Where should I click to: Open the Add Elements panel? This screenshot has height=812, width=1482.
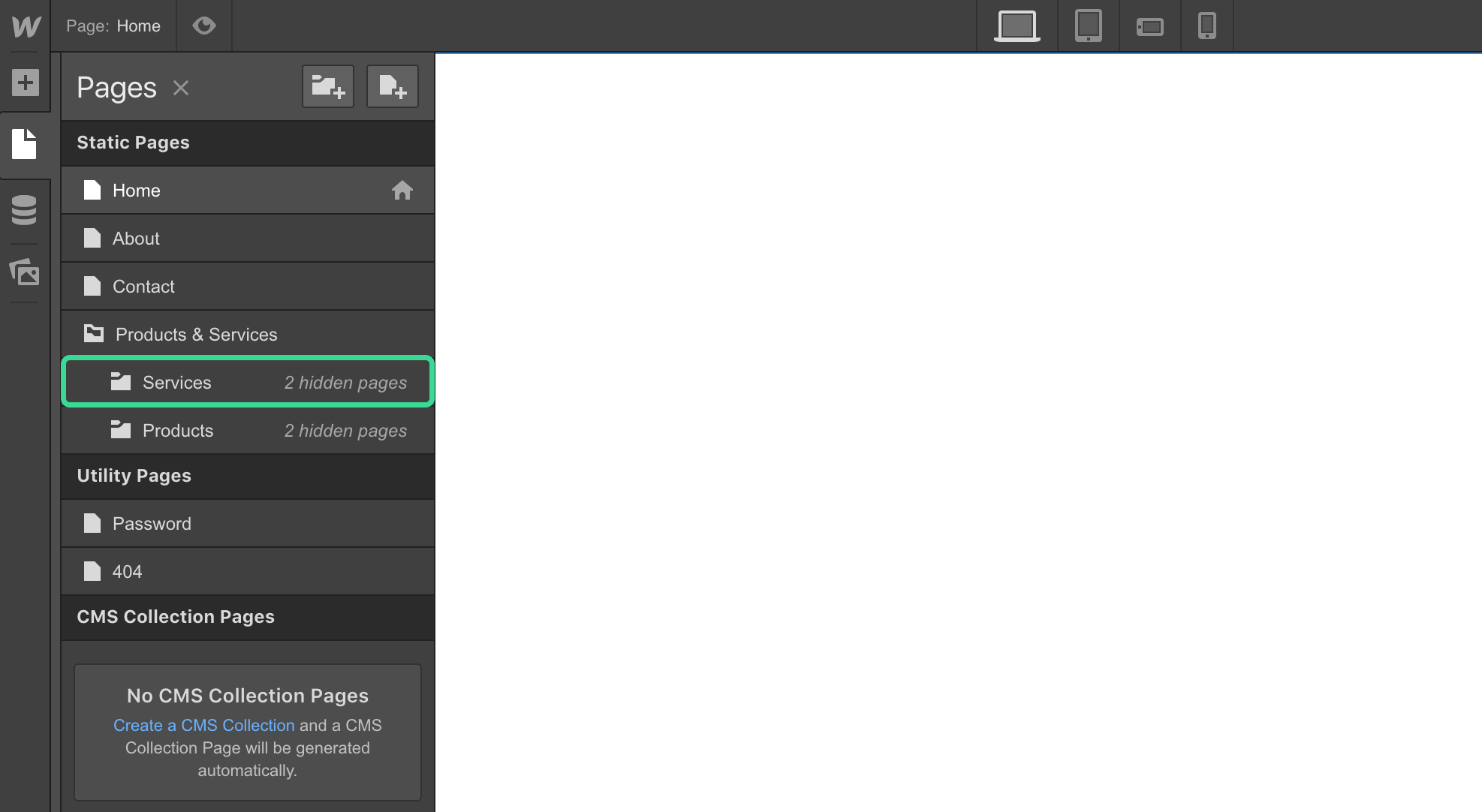pyautogui.click(x=25, y=83)
